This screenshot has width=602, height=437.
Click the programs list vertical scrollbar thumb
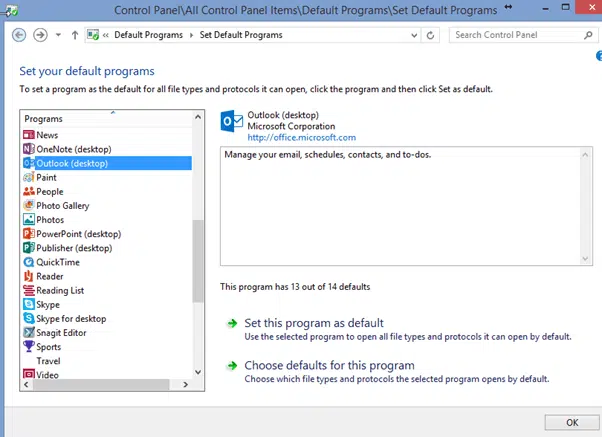tap(198, 261)
